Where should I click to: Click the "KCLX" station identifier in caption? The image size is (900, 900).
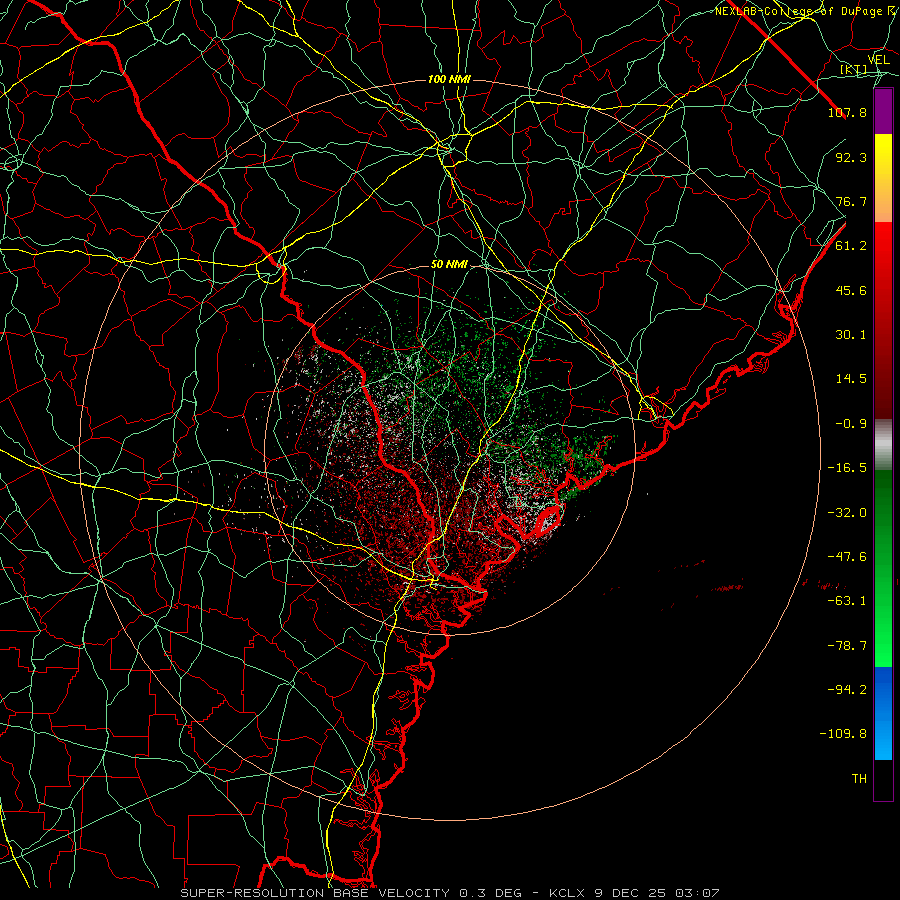pyautogui.click(x=566, y=893)
